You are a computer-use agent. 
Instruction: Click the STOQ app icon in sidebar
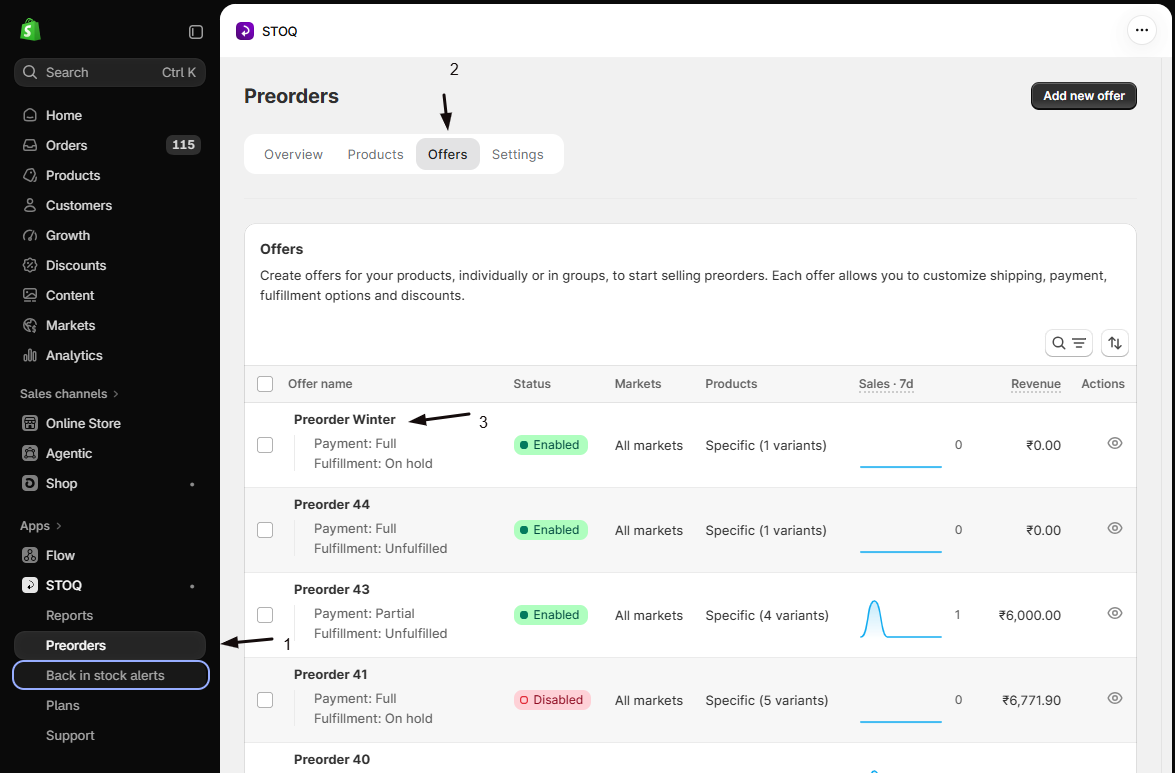tap(30, 585)
